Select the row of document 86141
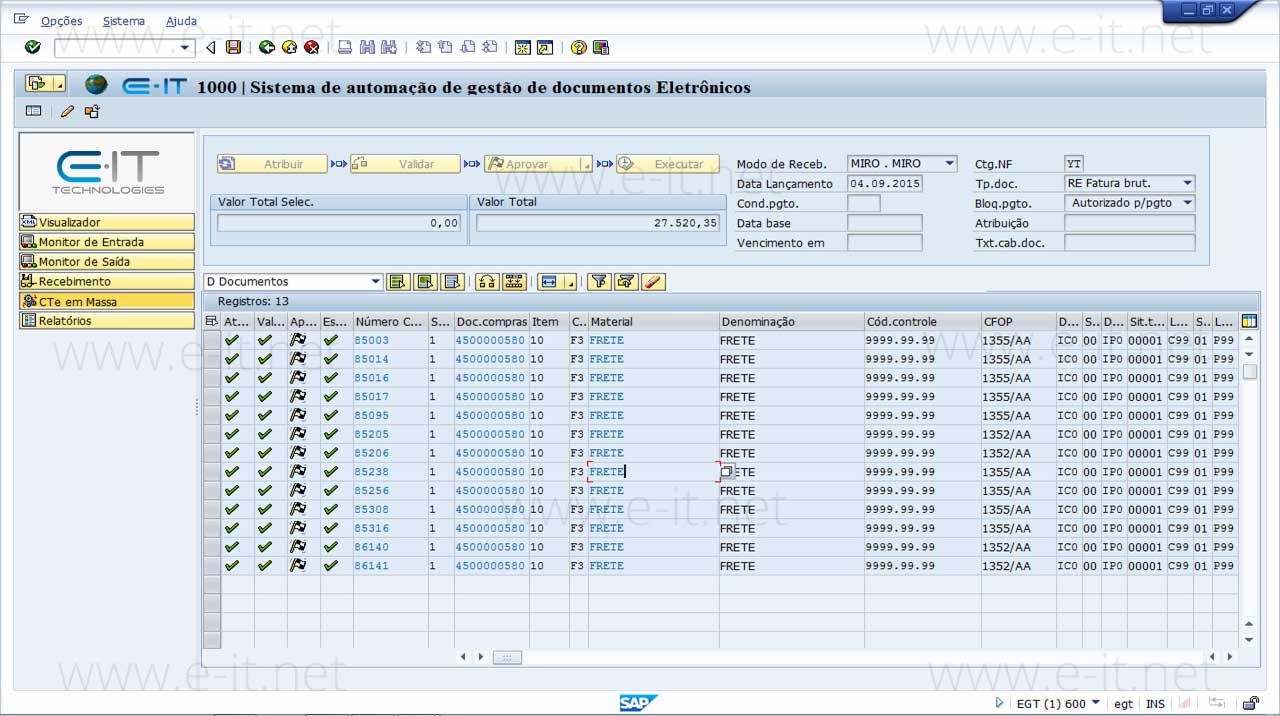 click(211, 565)
